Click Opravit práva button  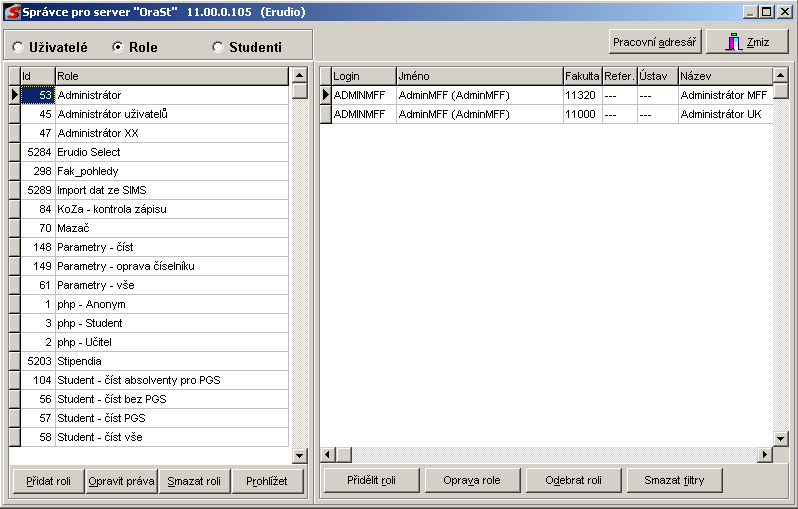click(x=121, y=481)
